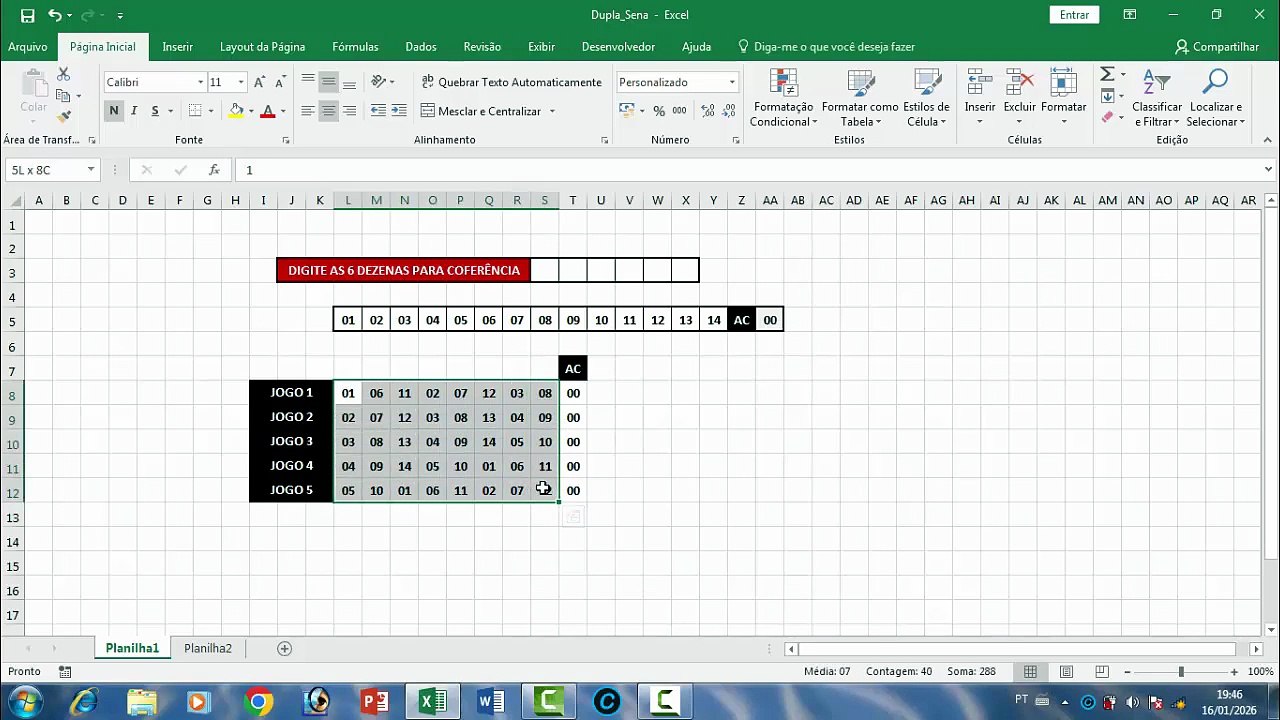Image resolution: width=1280 pixels, height=720 pixels.
Task: Cut the selected cells with scissors icon
Action: pos(64,74)
